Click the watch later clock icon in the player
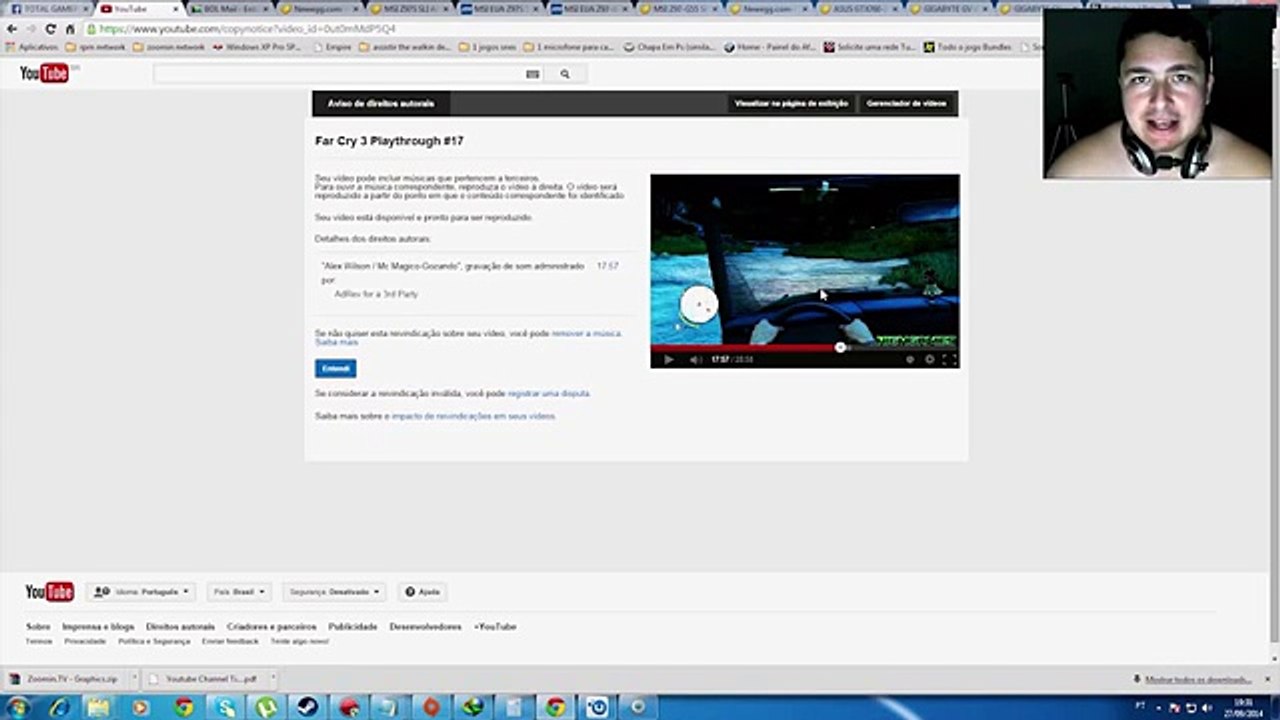 click(x=909, y=359)
